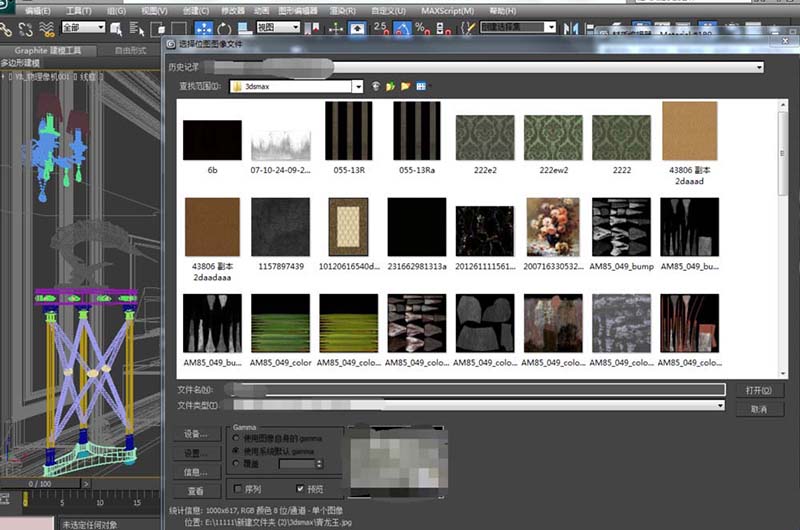Select 'use system default gamma' radio option
Screen dimensions: 800x530
pyautogui.click(x=236, y=451)
